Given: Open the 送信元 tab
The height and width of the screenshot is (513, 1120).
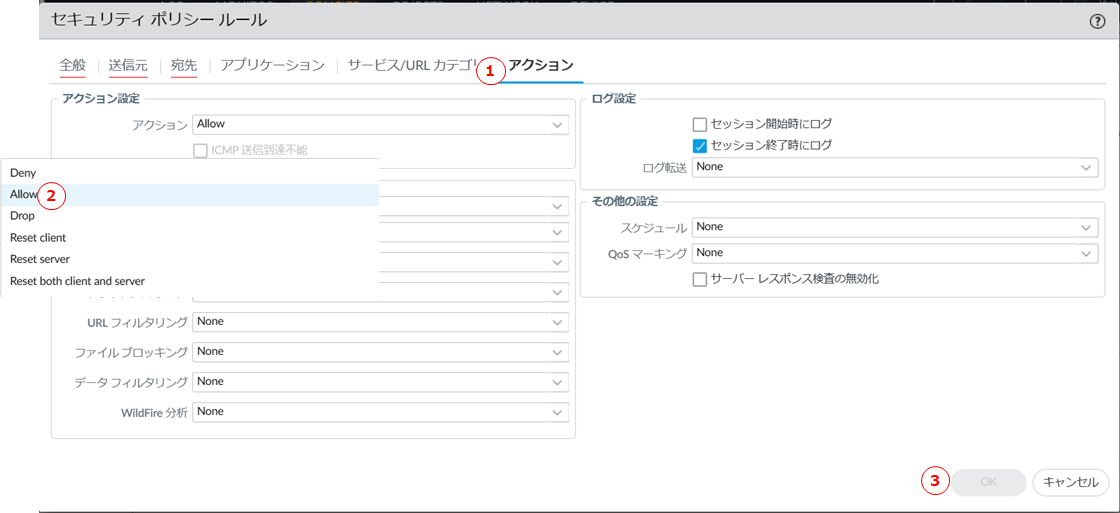Looking at the screenshot, I should click(128, 65).
